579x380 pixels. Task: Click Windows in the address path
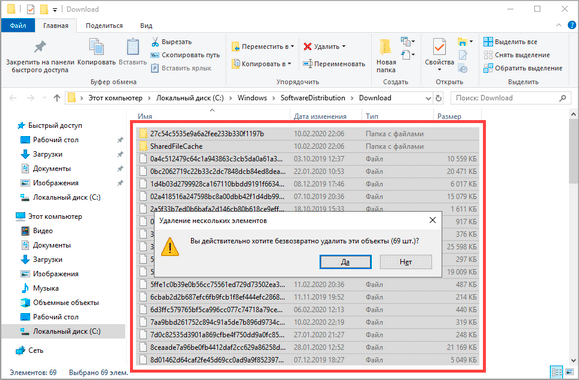(x=252, y=98)
